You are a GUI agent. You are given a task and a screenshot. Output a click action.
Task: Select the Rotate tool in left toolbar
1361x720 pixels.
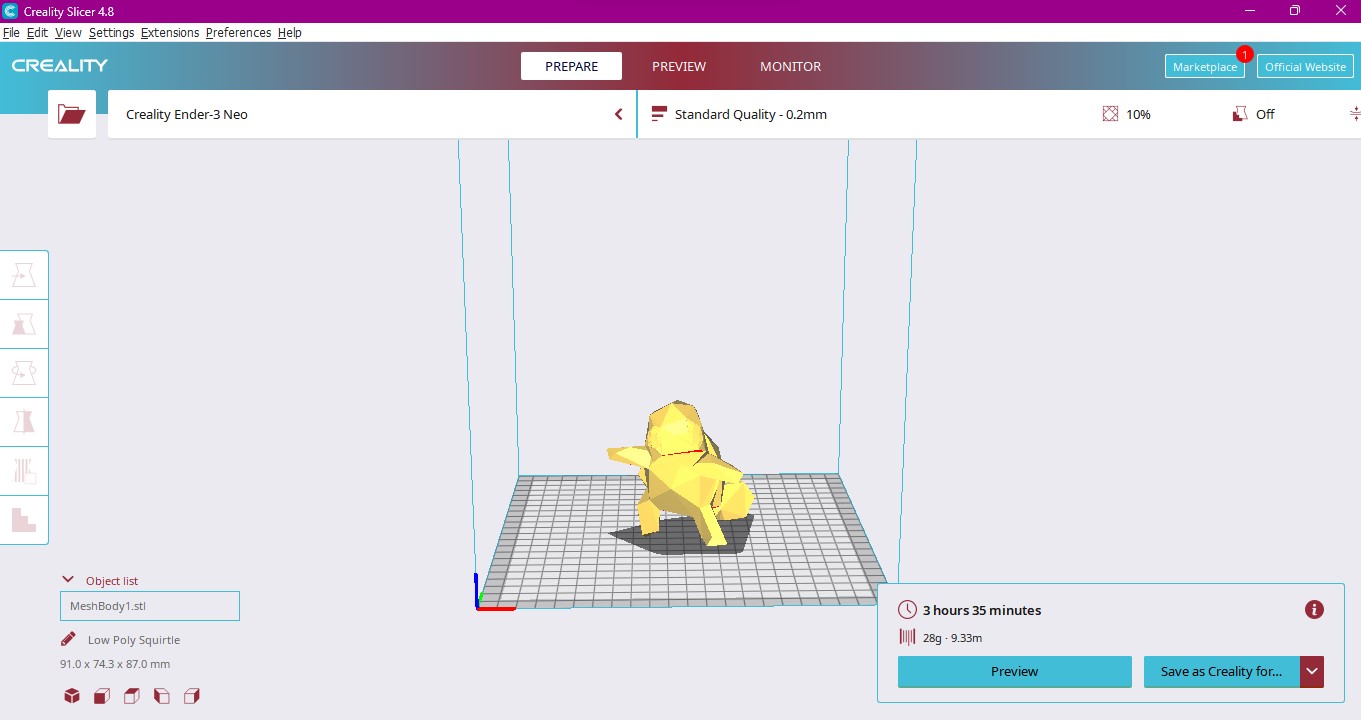point(24,373)
